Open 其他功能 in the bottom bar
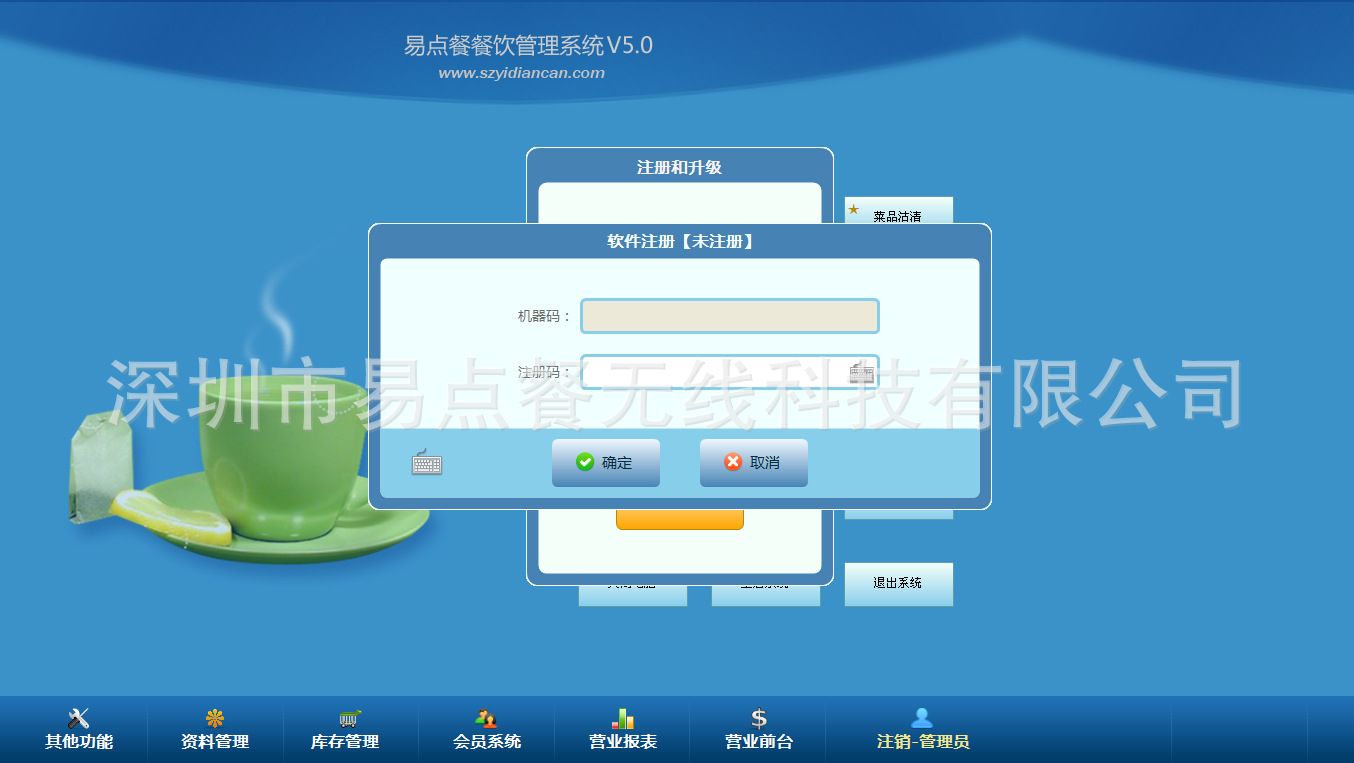The width and height of the screenshot is (1354, 763). click(79, 730)
